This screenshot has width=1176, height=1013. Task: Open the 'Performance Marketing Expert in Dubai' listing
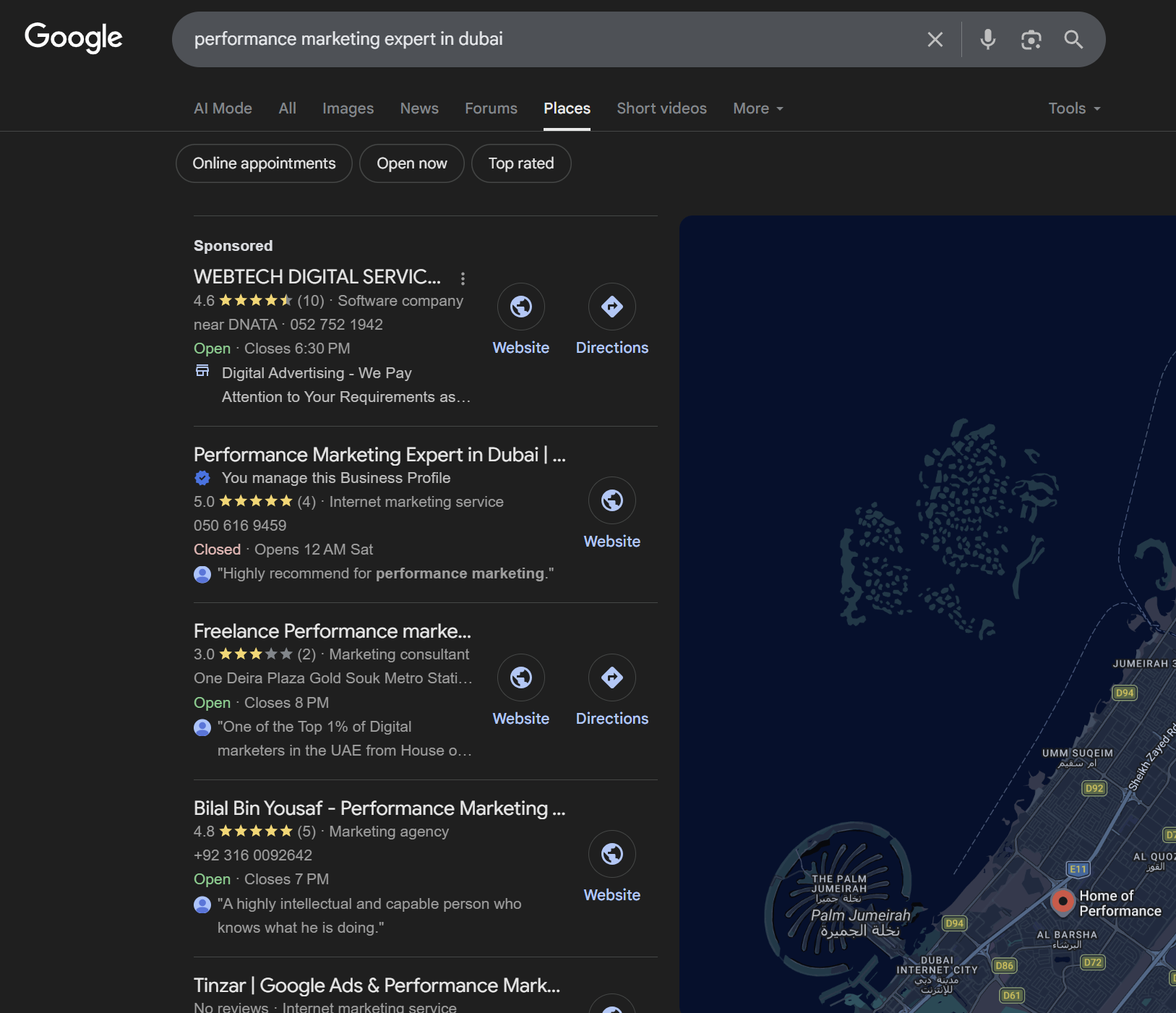tap(379, 455)
